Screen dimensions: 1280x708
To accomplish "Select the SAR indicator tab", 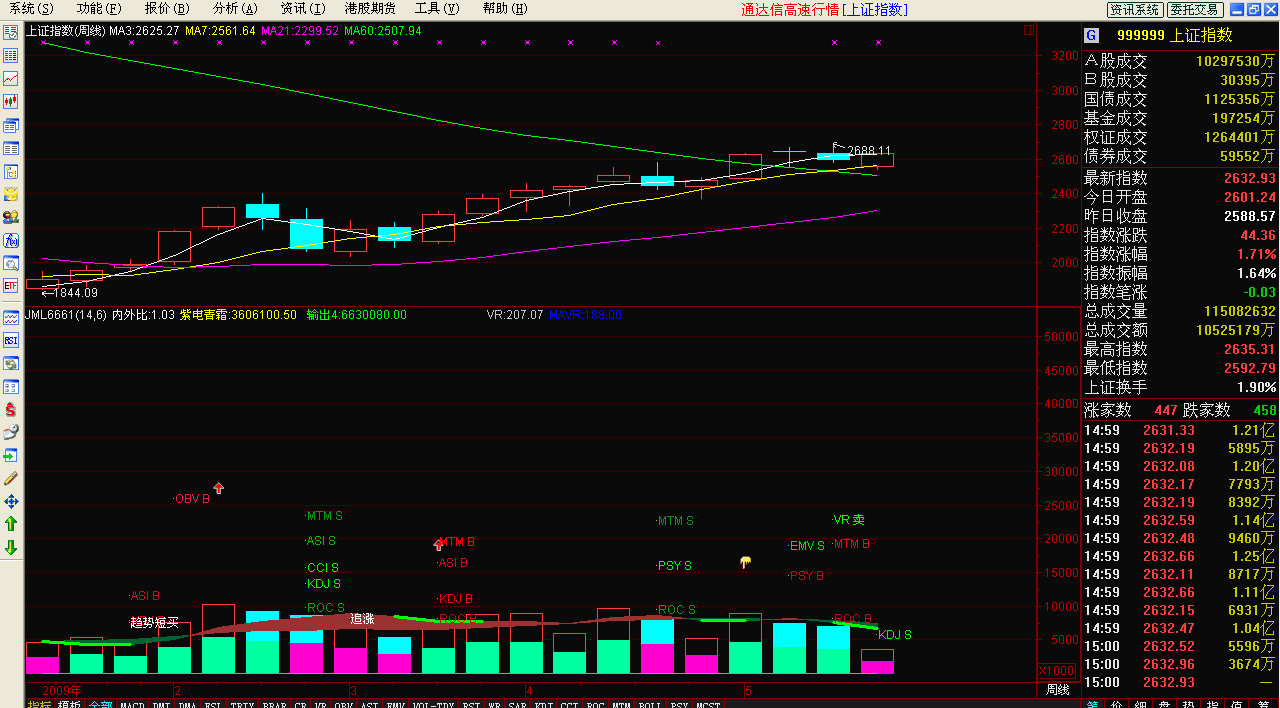I will point(517,702).
